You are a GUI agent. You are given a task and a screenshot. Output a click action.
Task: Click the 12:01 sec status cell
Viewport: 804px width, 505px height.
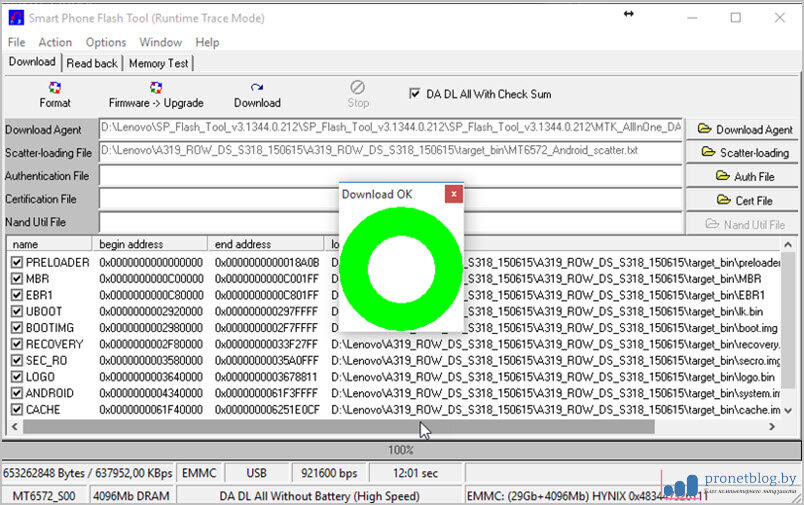point(415,473)
